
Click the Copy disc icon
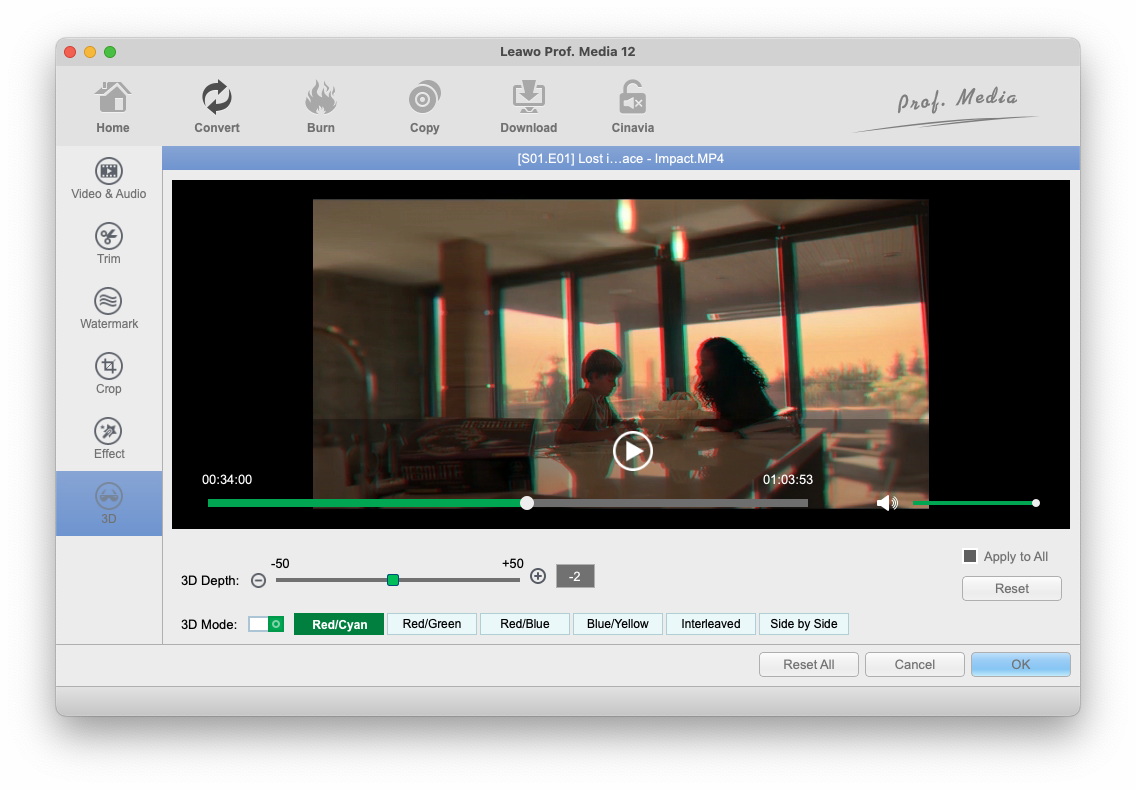coord(425,99)
